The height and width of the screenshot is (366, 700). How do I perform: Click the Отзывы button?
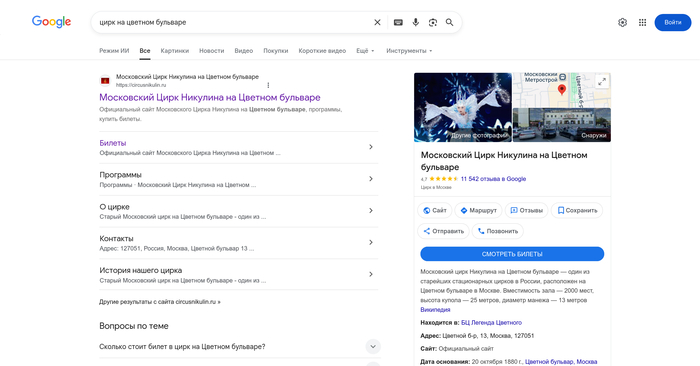coord(526,210)
